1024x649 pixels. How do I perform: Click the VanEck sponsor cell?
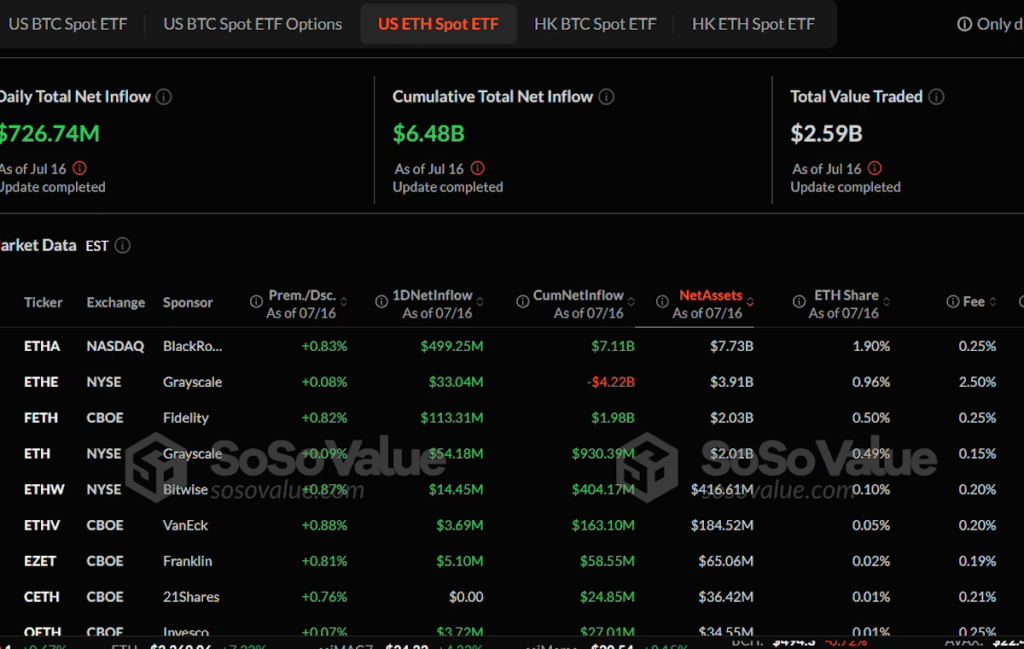[185, 526]
